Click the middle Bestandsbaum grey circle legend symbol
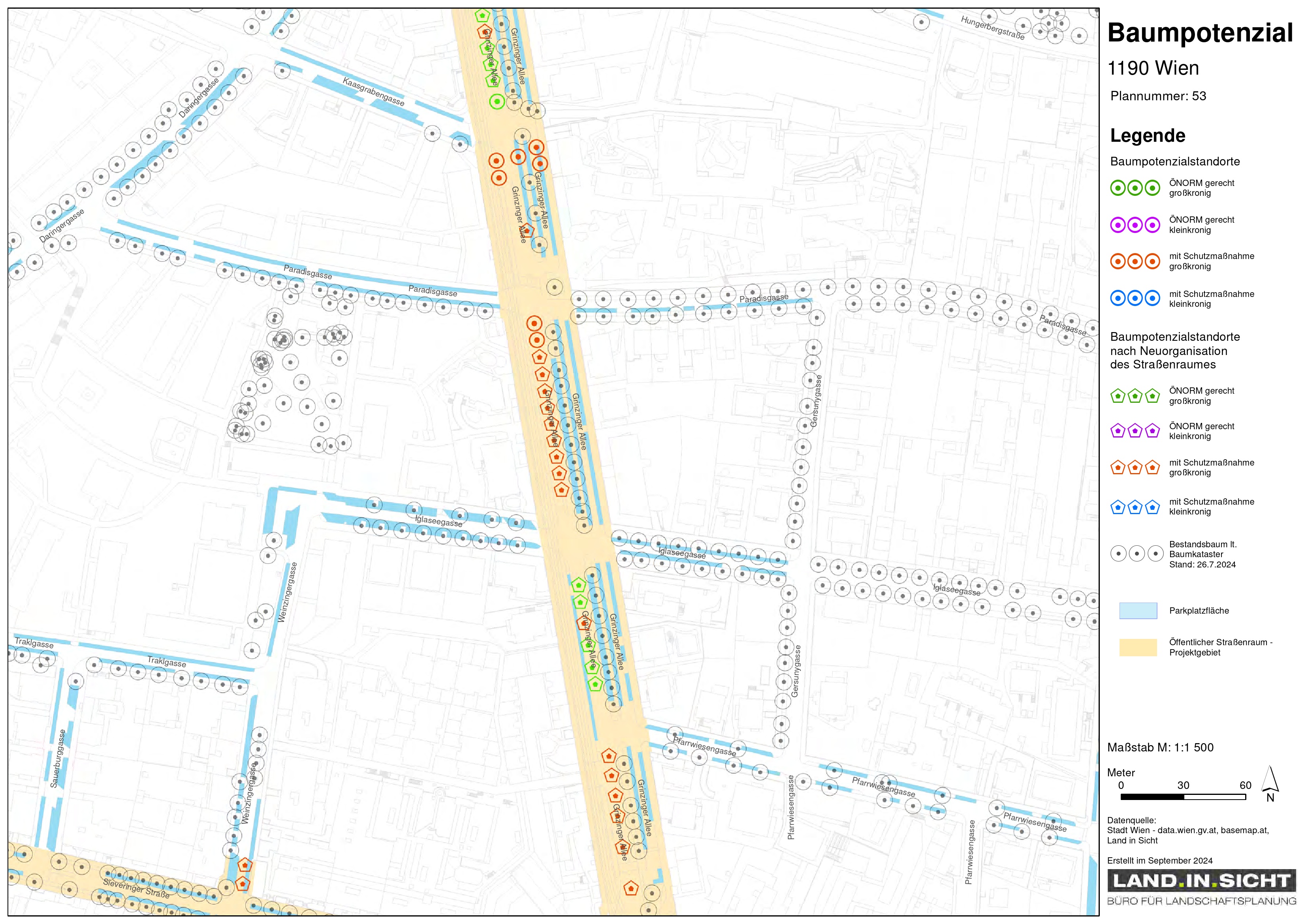Screen dimensions: 1306x924 point(1137,554)
